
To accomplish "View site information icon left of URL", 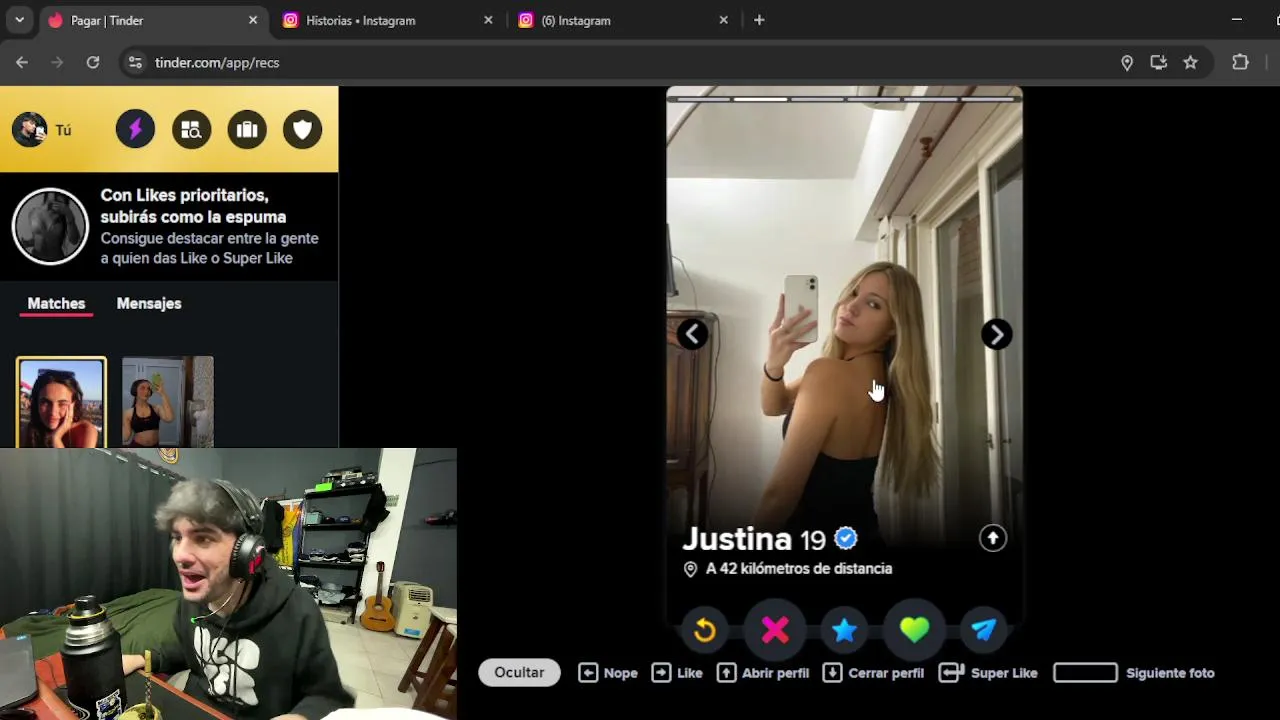I will [x=135, y=62].
